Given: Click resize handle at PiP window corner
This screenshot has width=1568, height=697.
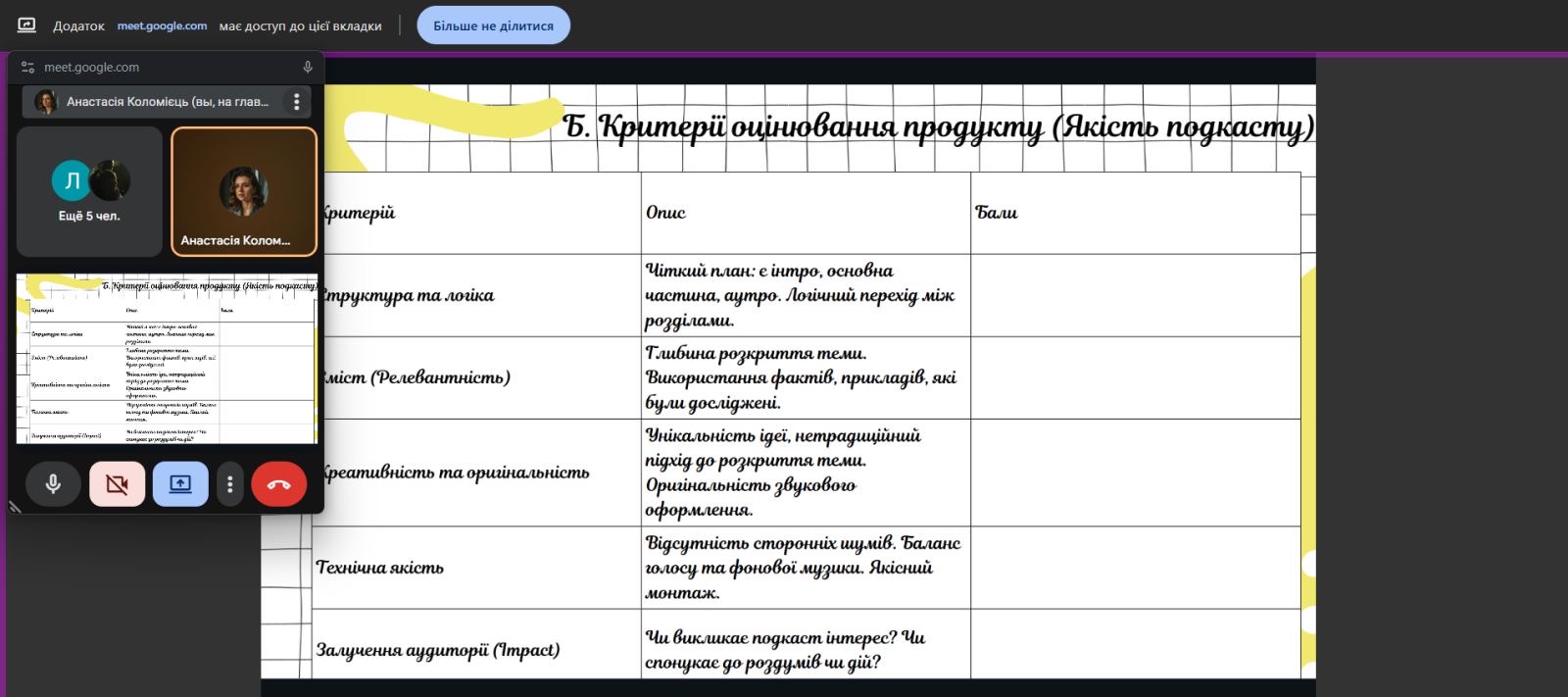Looking at the screenshot, I should tap(15, 507).
